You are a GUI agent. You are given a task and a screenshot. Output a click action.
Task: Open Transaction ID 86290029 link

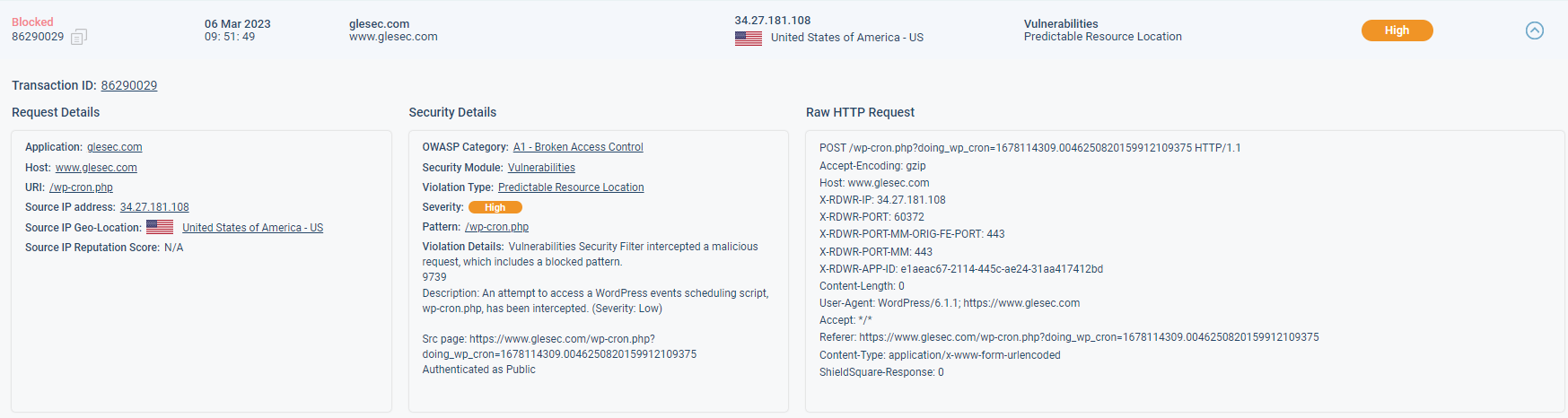(x=129, y=85)
